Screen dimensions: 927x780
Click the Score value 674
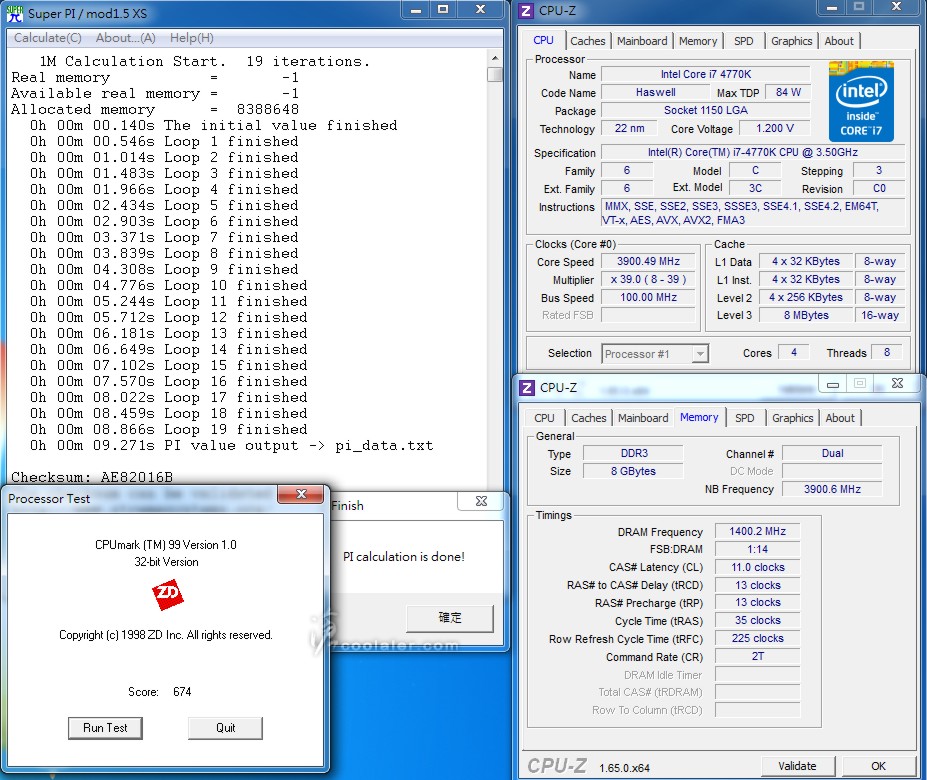[x=182, y=692]
